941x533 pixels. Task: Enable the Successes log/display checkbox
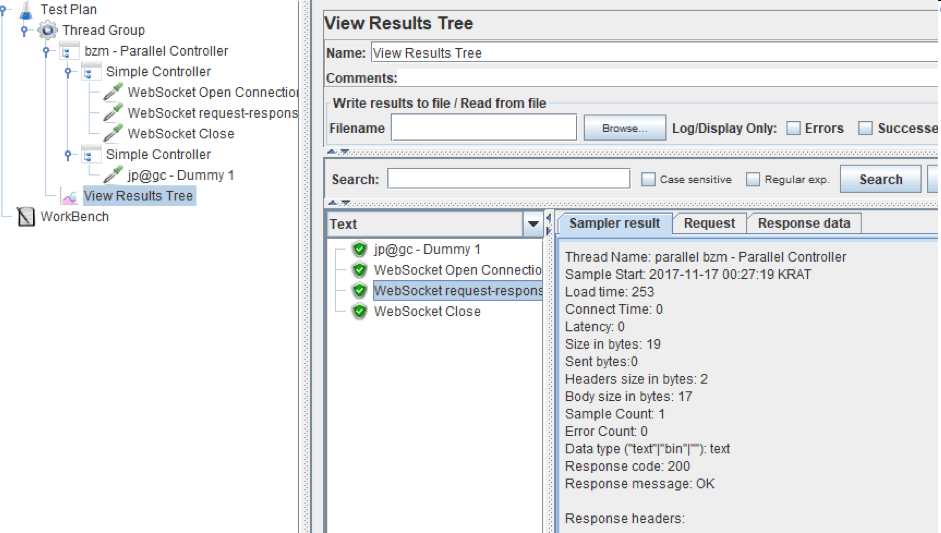tap(865, 128)
